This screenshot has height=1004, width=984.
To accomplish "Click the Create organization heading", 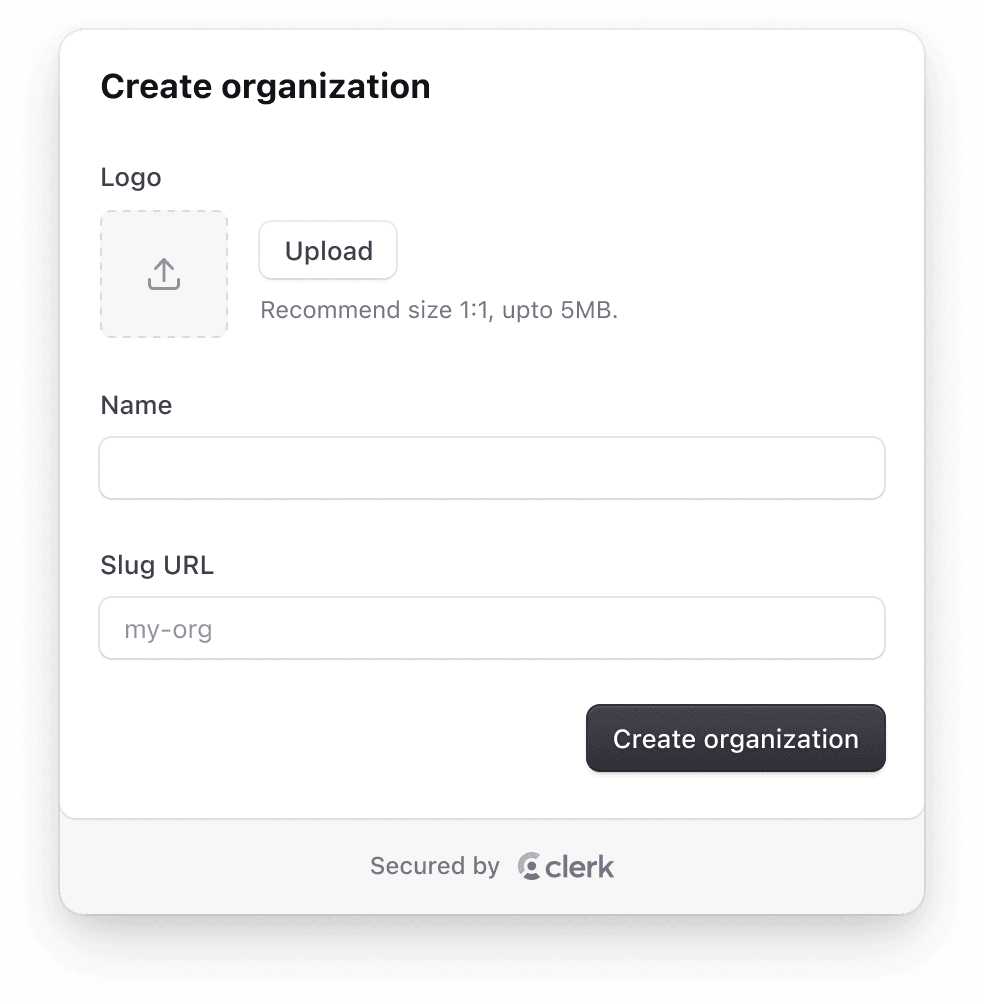I will tap(265, 86).
